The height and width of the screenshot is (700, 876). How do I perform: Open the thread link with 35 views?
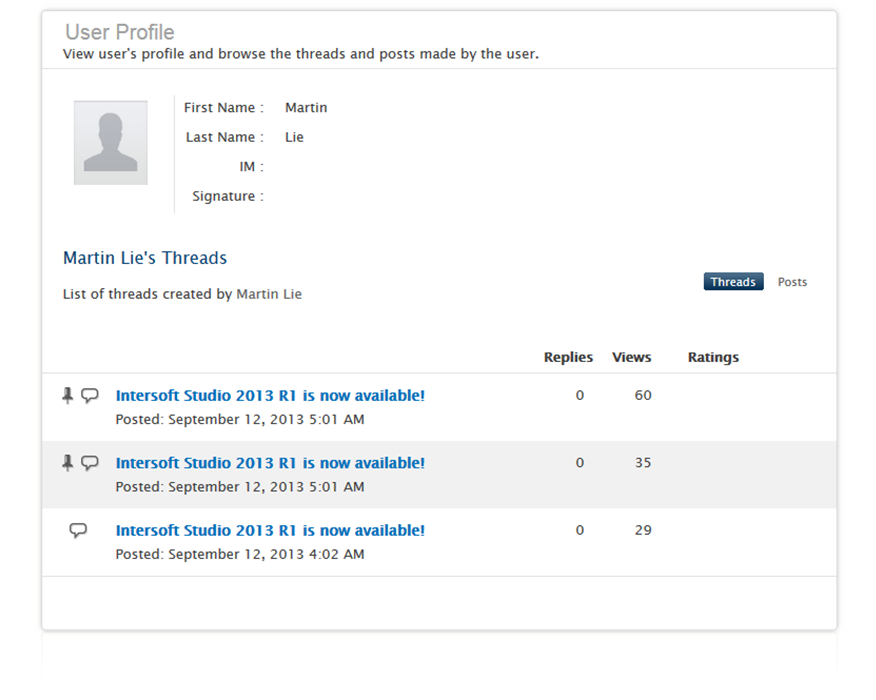270,463
